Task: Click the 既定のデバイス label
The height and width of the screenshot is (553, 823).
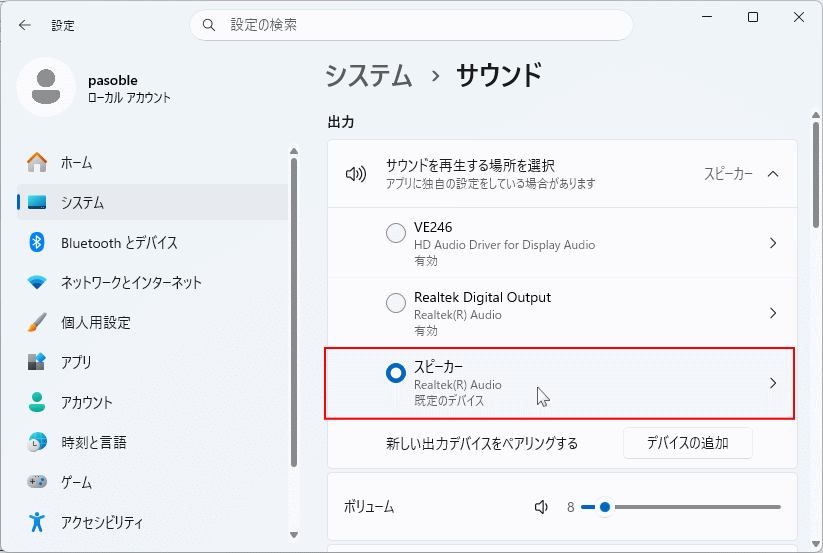Action: (449, 400)
